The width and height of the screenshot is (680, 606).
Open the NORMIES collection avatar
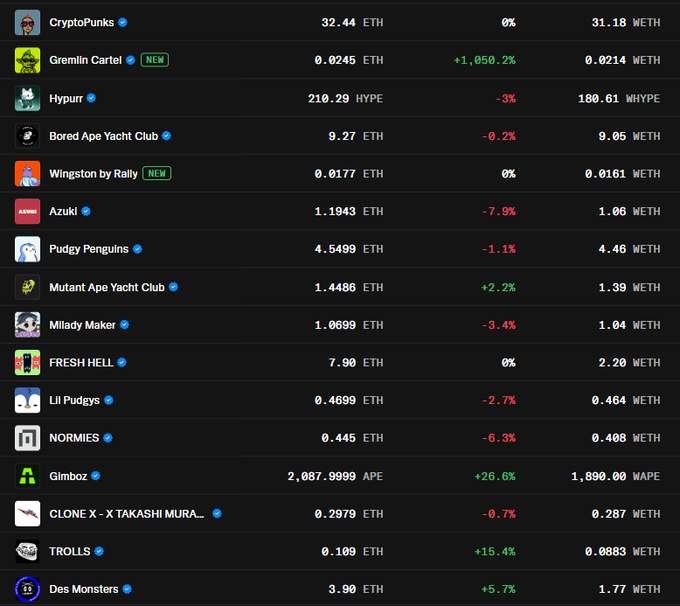click(x=27, y=438)
